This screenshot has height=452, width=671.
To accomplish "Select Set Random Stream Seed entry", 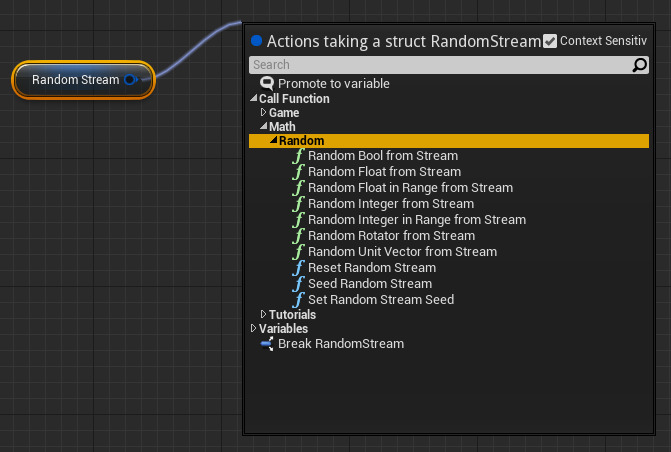I will tap(381, 300).
